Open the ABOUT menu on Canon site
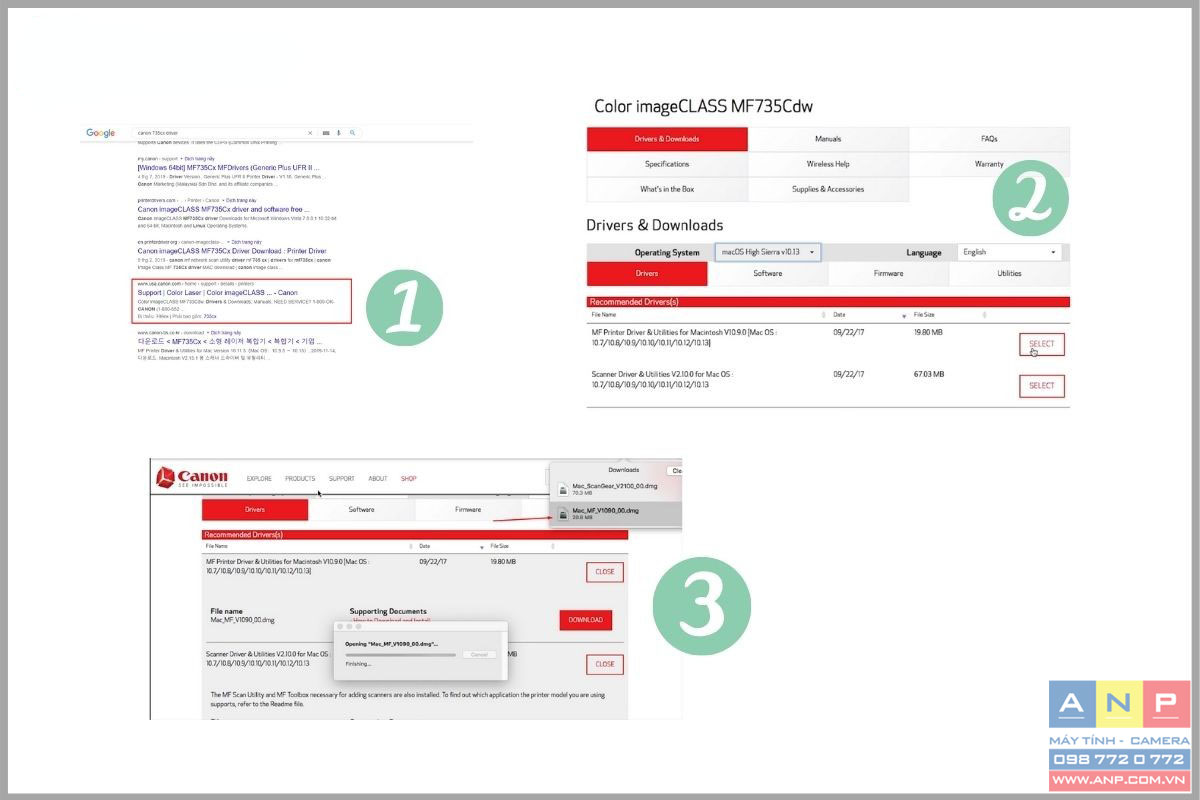The image size is (1200, 800). coord(378,479)
